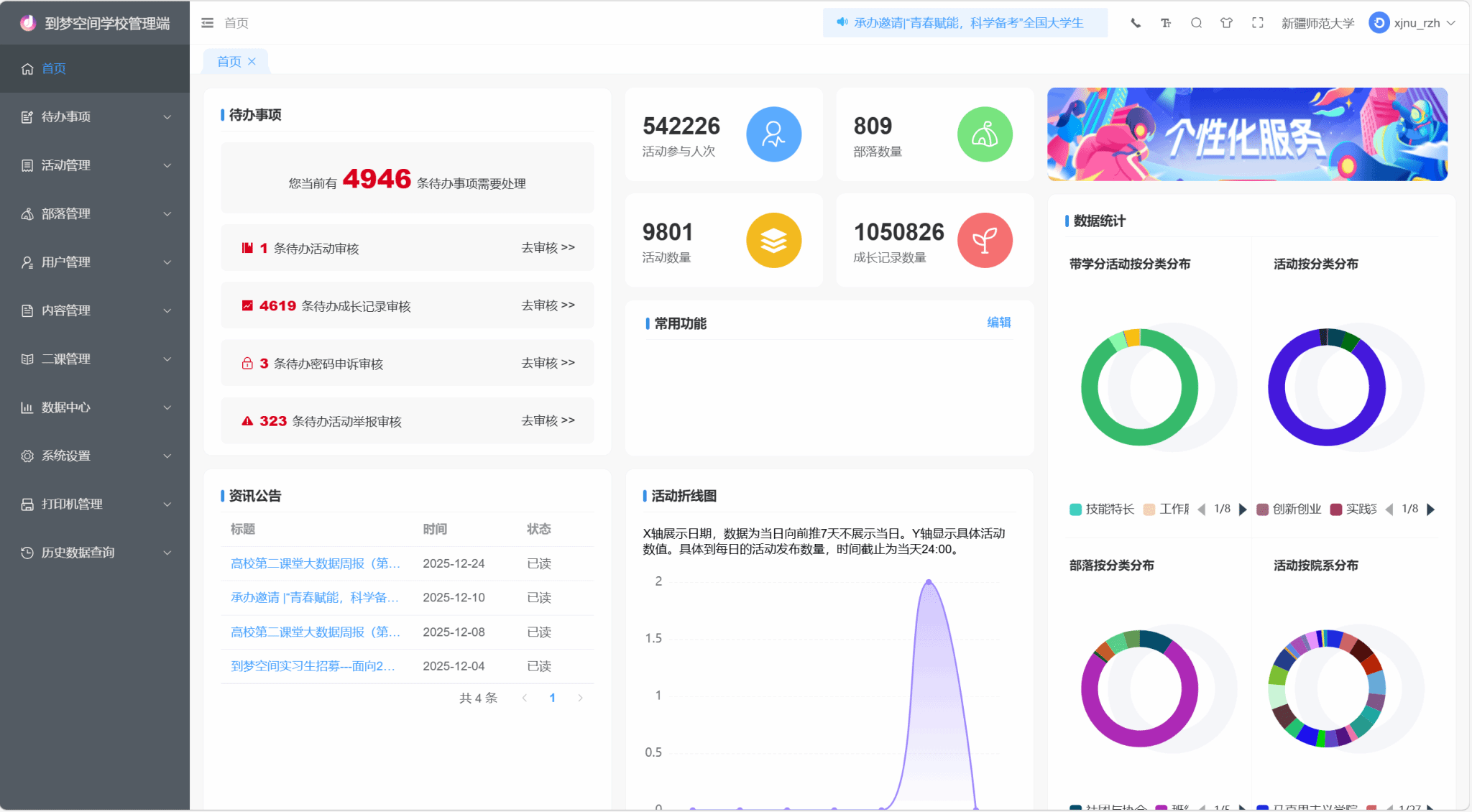Open the 个性化服务 banner
1472x812 pixels.
pyautogui.click(x=1247, y=134)
